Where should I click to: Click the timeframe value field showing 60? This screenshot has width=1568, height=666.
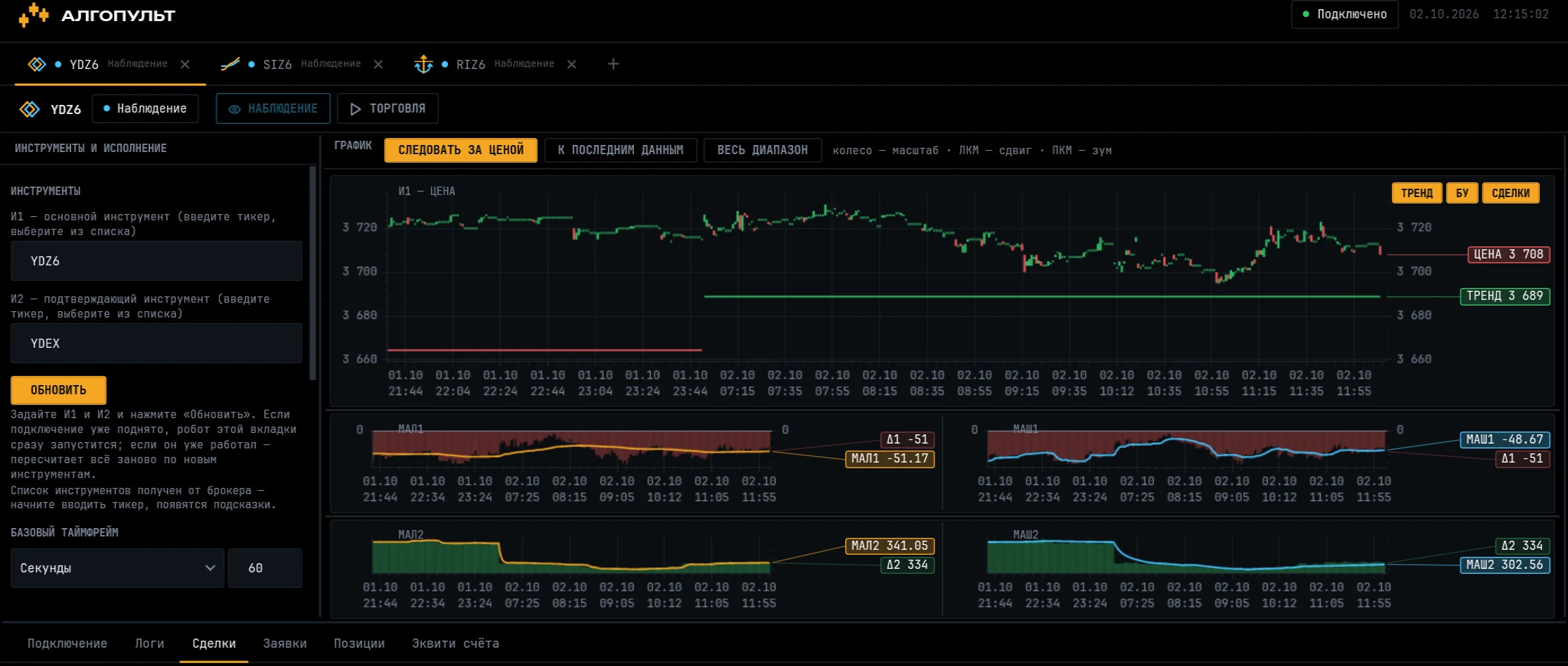pos(266,568)
